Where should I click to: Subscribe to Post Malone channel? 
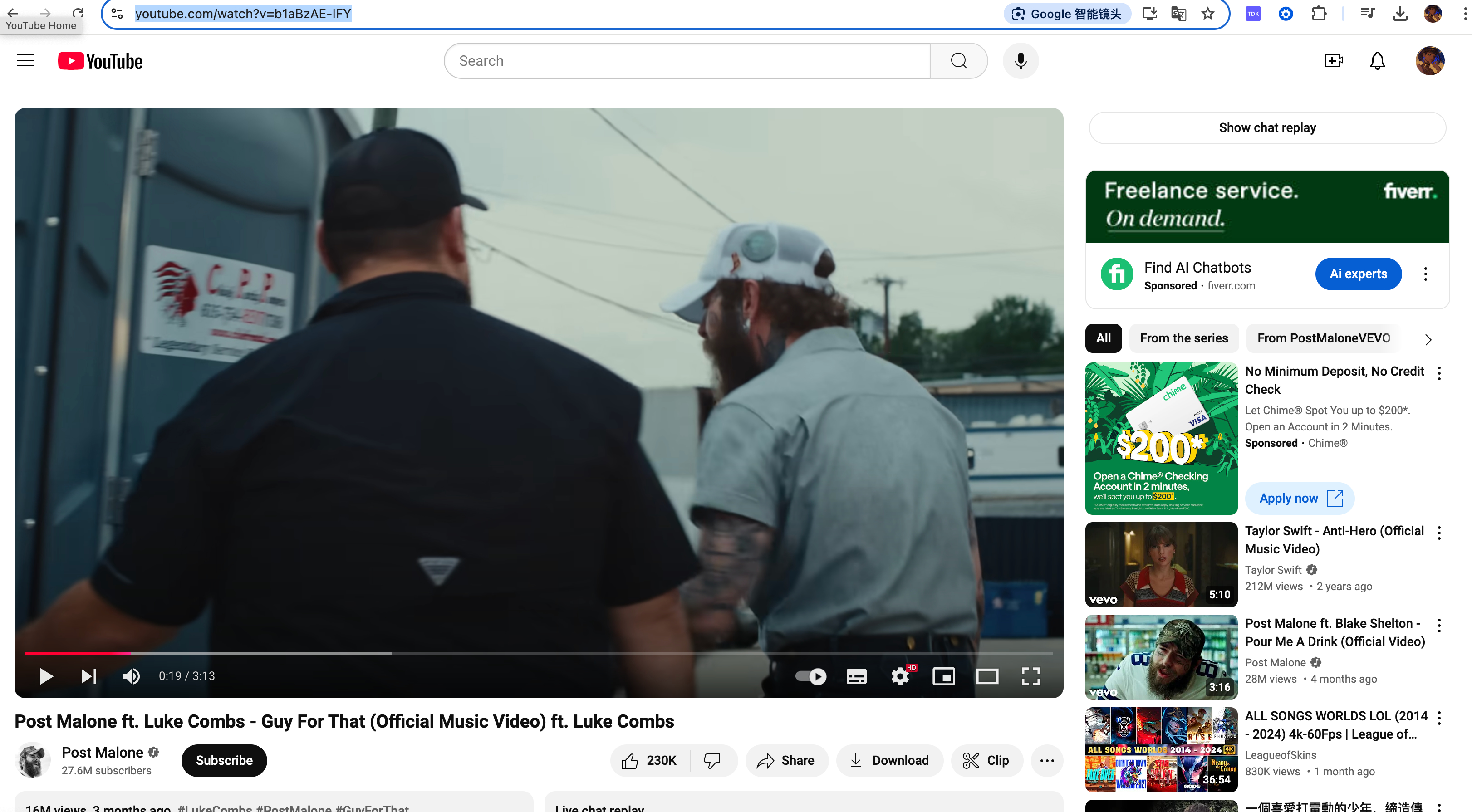(x=224, y=761)
